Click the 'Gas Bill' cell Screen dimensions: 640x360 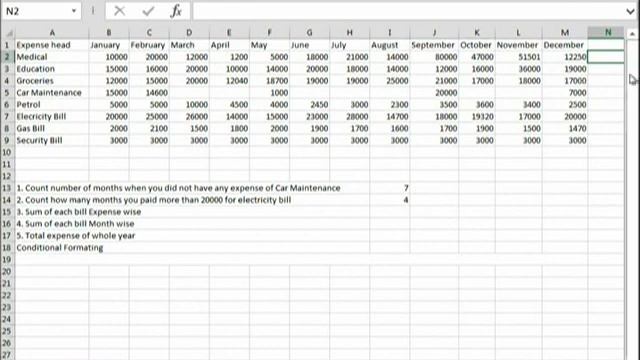tap(52, 129)
